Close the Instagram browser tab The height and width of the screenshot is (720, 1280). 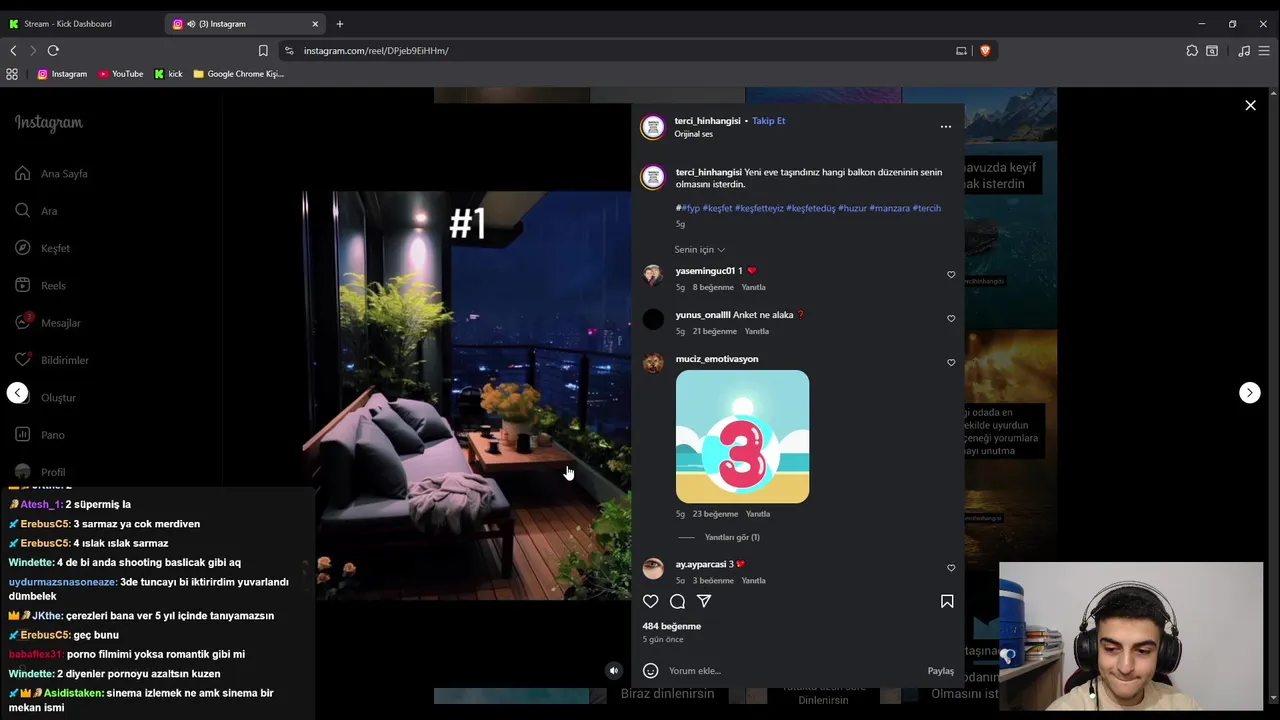pyautogui.click(x=316, y=24)
